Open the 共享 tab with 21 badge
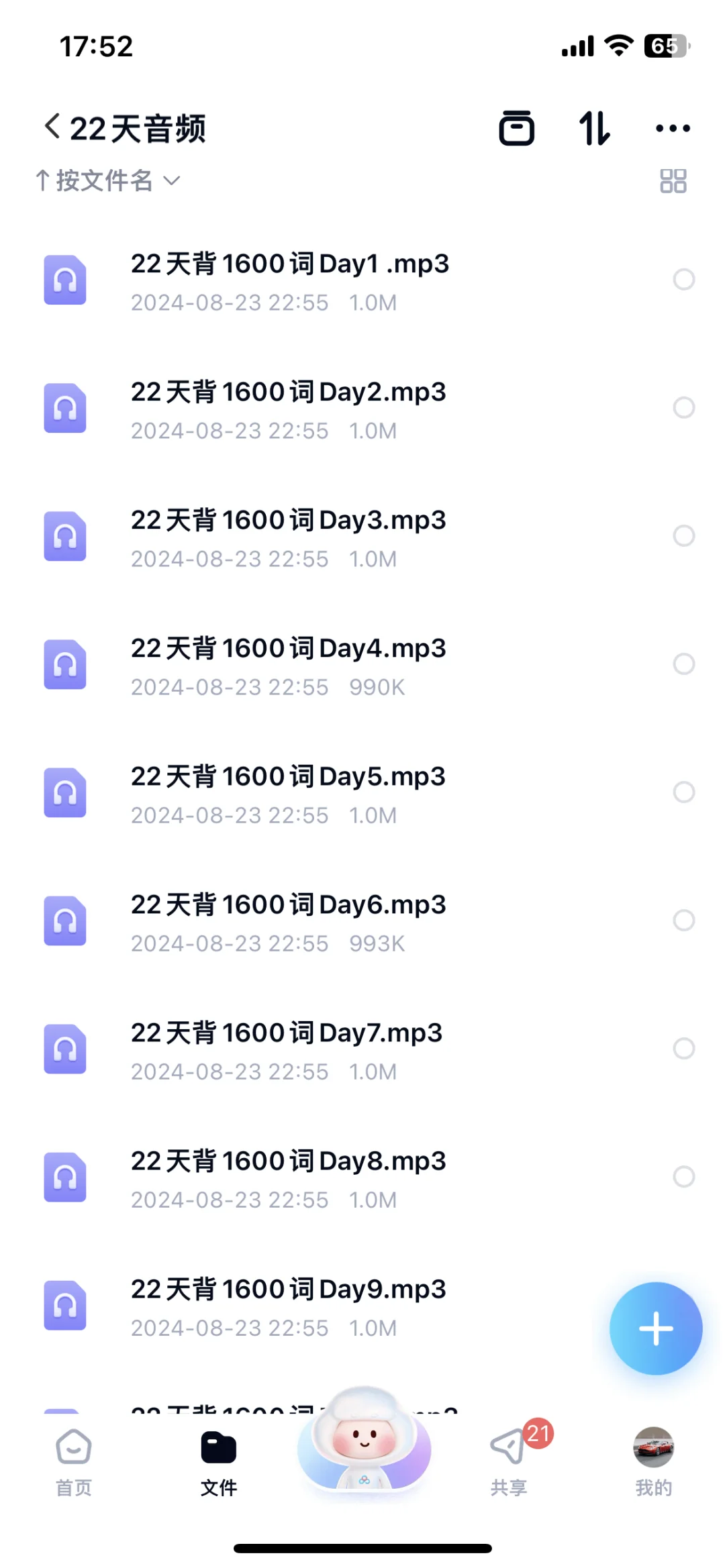Viewport: 725px width, 1568px height. click(x=509, y=1462)
